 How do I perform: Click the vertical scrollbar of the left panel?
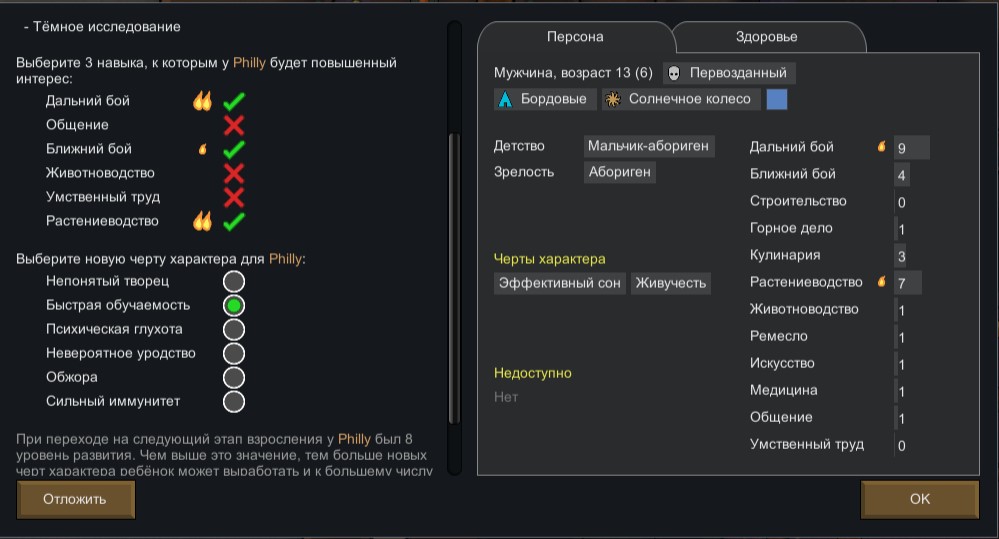[x=454, y=278]
